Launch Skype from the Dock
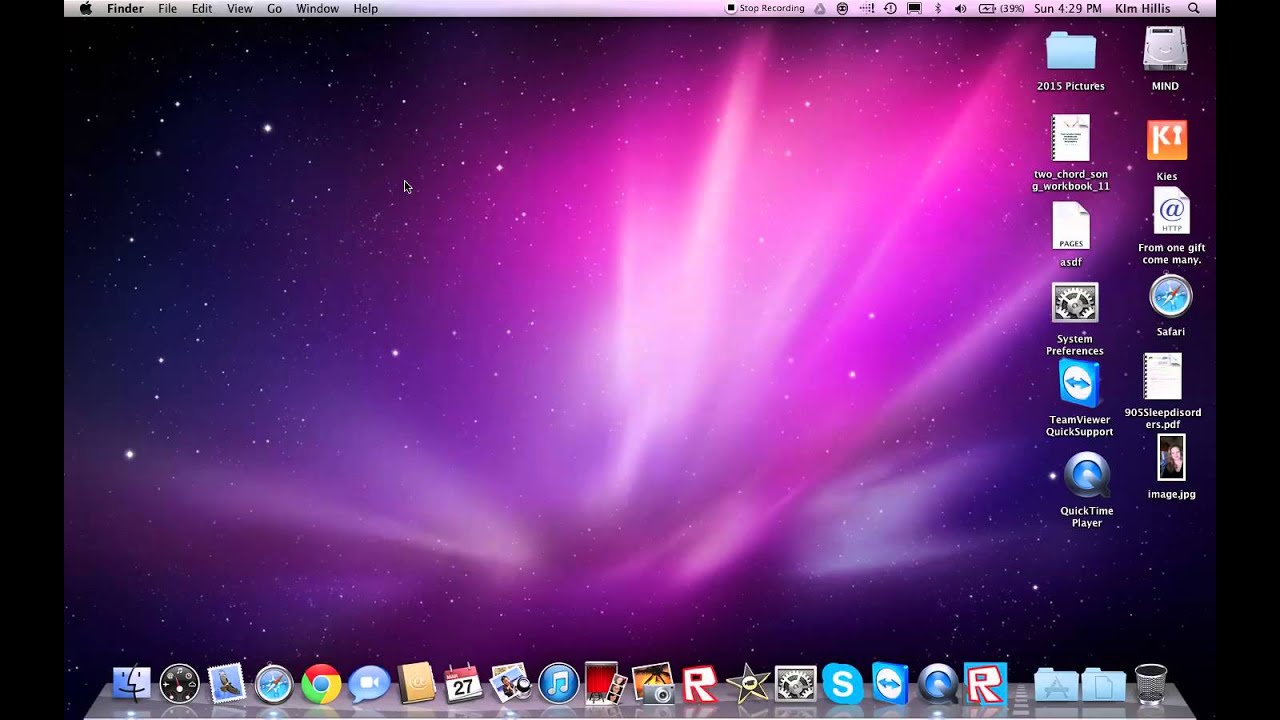 (842, 684)
